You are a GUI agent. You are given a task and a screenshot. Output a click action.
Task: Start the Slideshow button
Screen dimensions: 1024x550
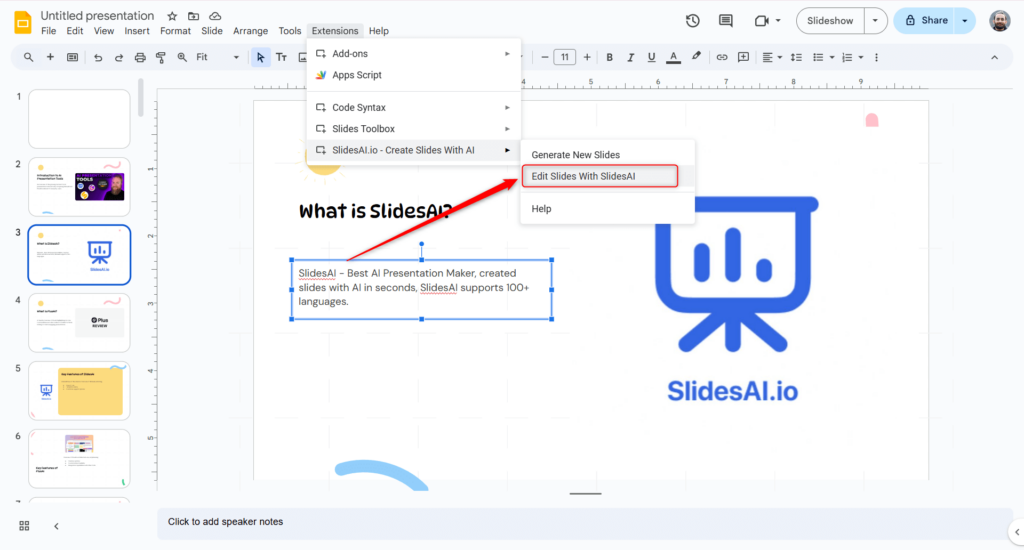(830, 20)
